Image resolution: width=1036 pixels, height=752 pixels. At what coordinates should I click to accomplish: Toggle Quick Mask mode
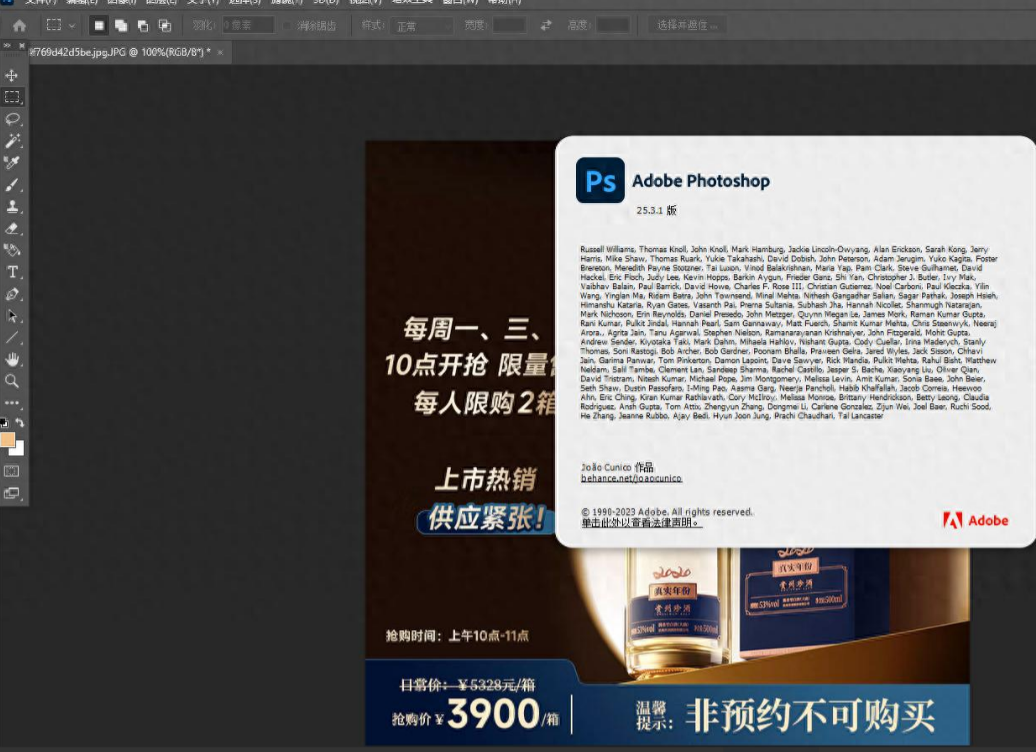click(x=12, y=471)
